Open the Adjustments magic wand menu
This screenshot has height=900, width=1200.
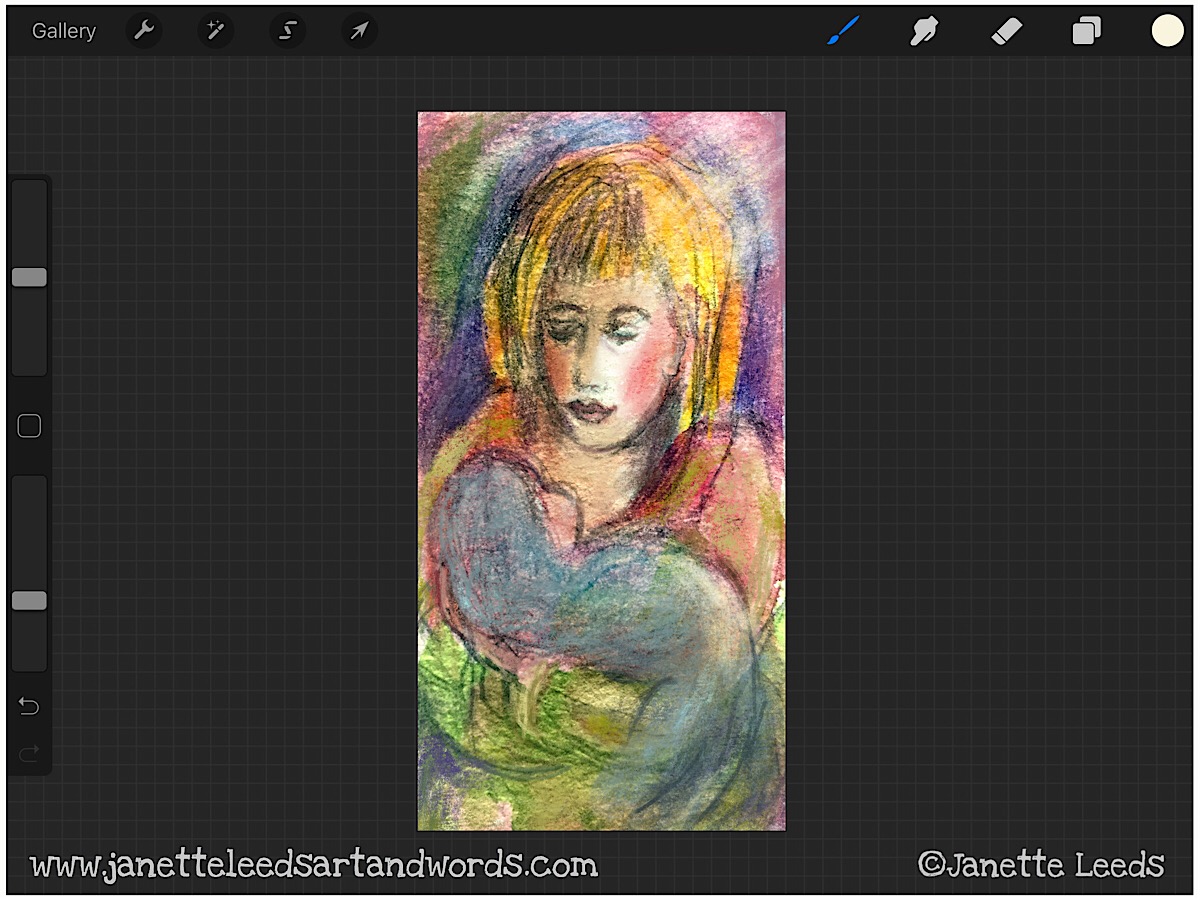coord(215,31)
